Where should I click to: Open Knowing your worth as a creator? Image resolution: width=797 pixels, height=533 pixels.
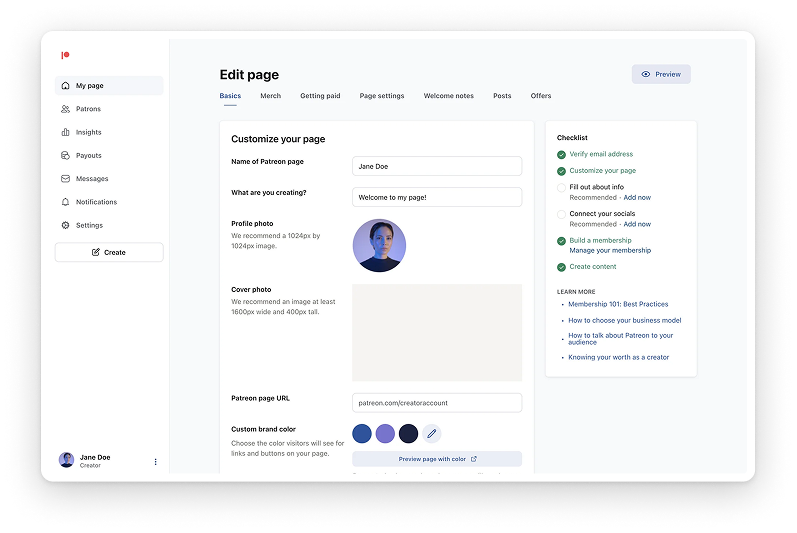pyautogui.click(x=619, y=357)
